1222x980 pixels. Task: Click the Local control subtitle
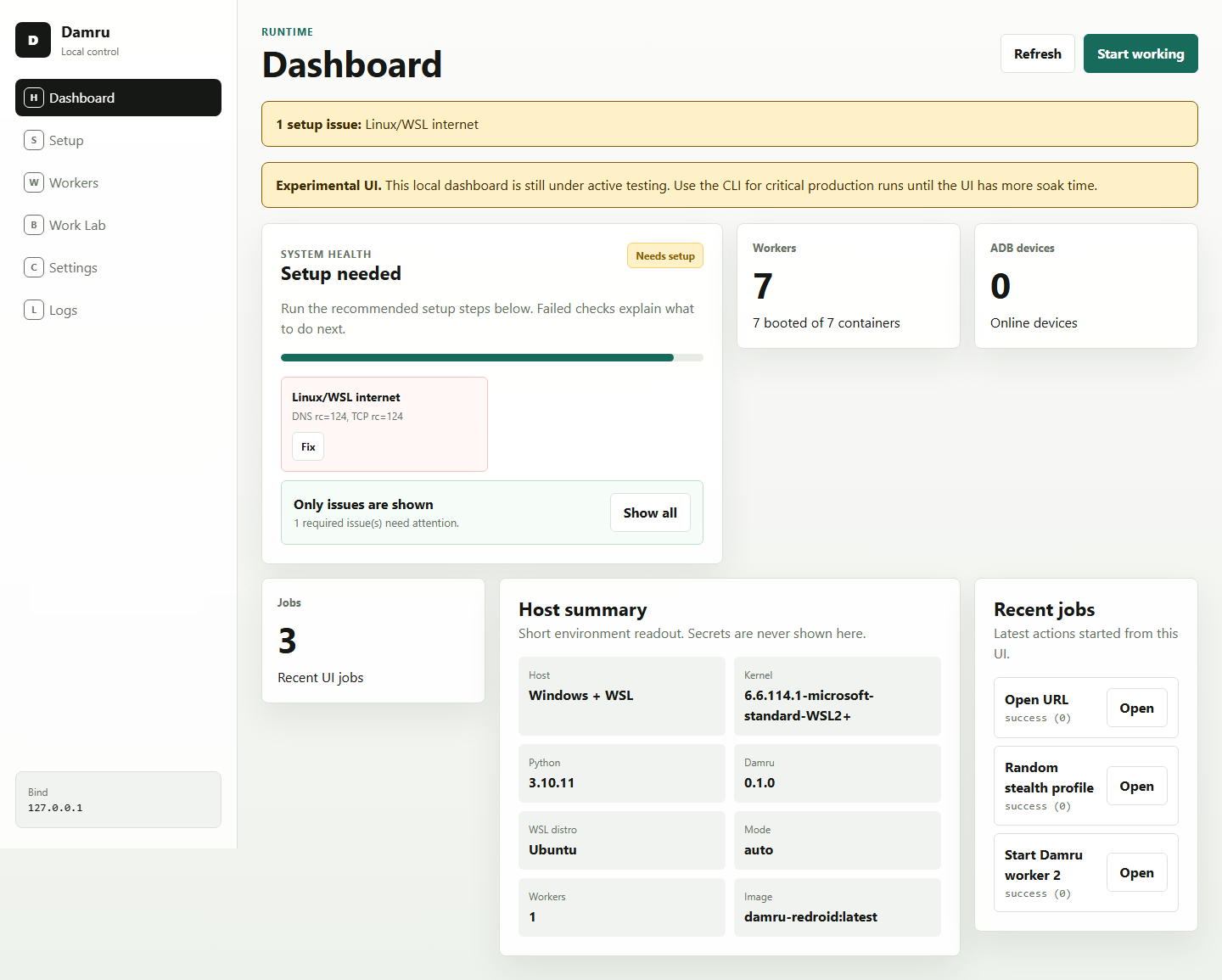[90, 52]
